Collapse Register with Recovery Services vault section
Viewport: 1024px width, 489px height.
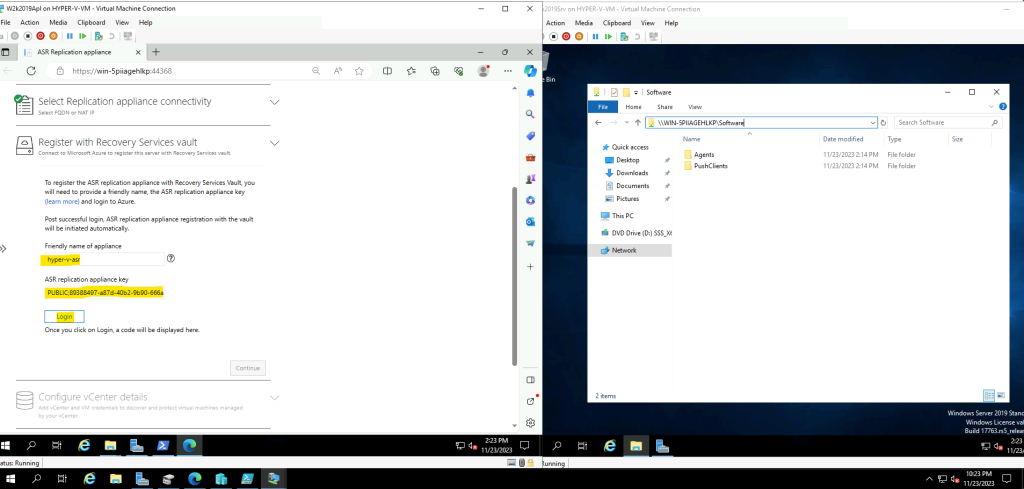[275, 143]
